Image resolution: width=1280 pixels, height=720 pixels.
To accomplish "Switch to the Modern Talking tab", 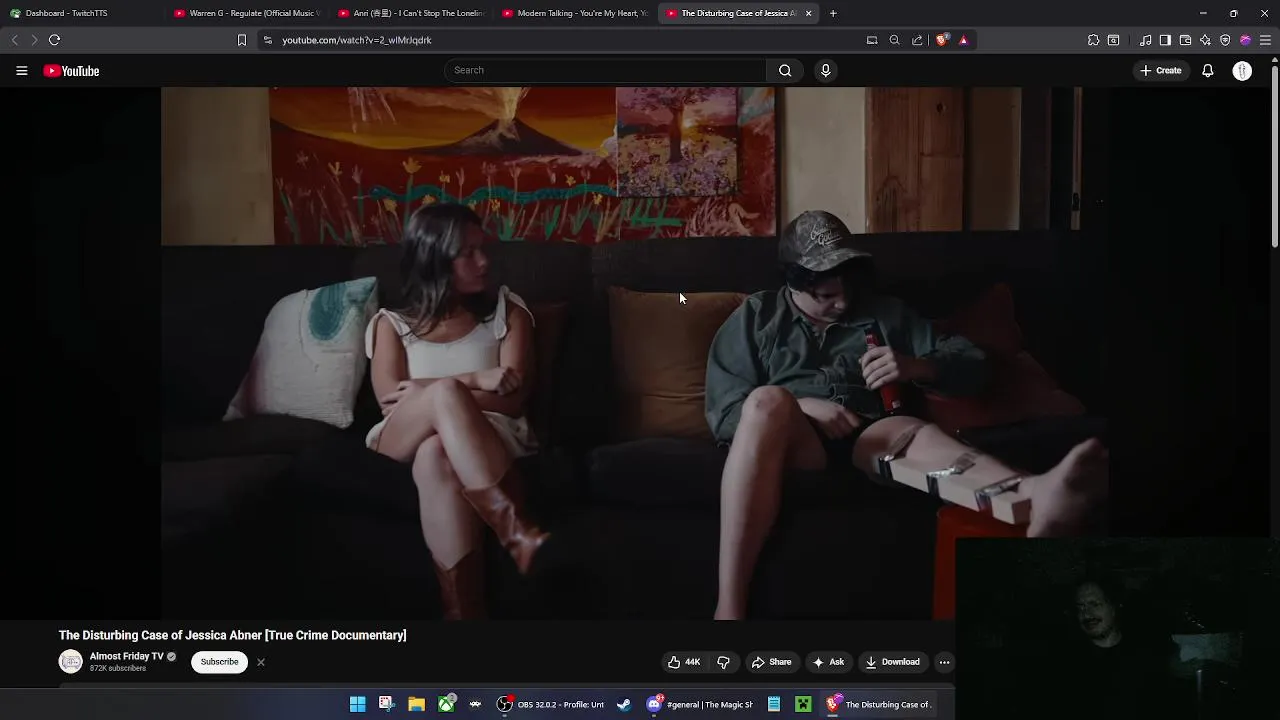I will click(574, 13).
